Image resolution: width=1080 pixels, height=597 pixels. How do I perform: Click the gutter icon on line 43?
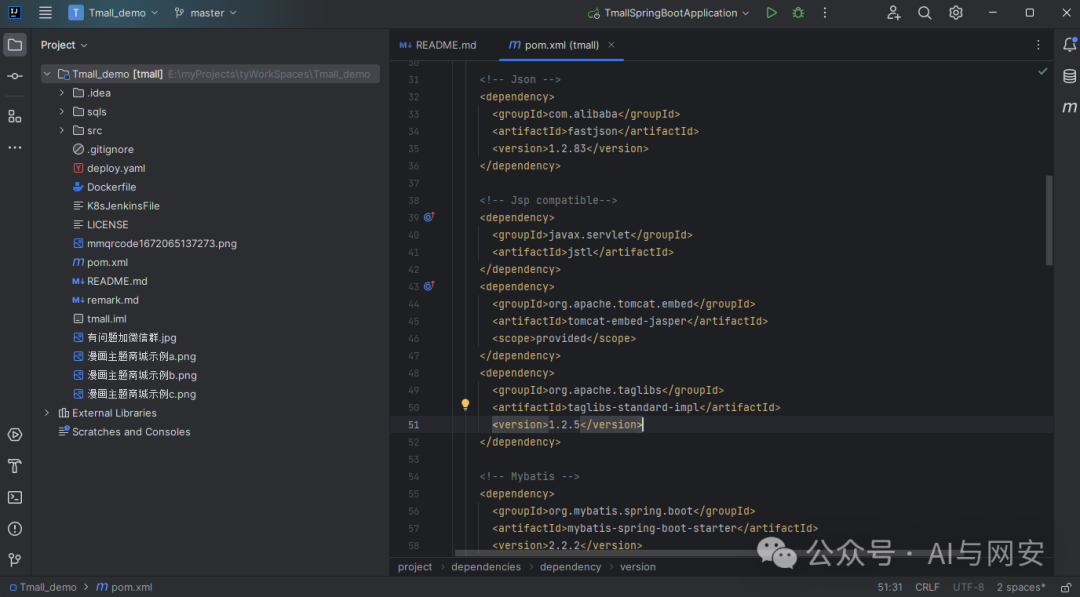pos(428,286)
